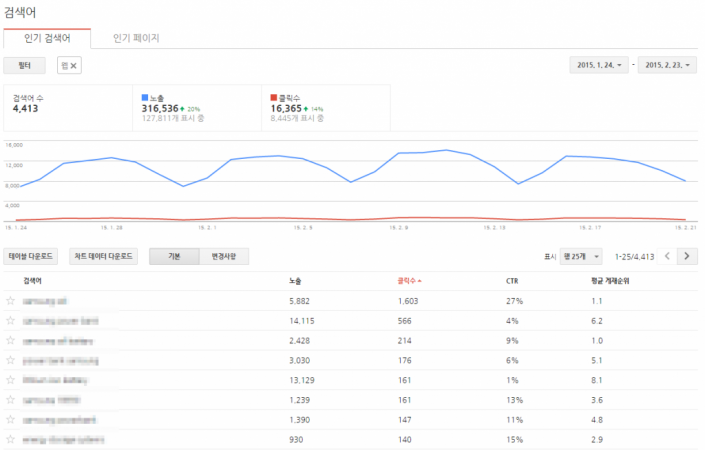Image resolution: width=705 pixels, height=450 pixels.
Task: Star the query row with 14,115 impressions
Action: (10, 321)
